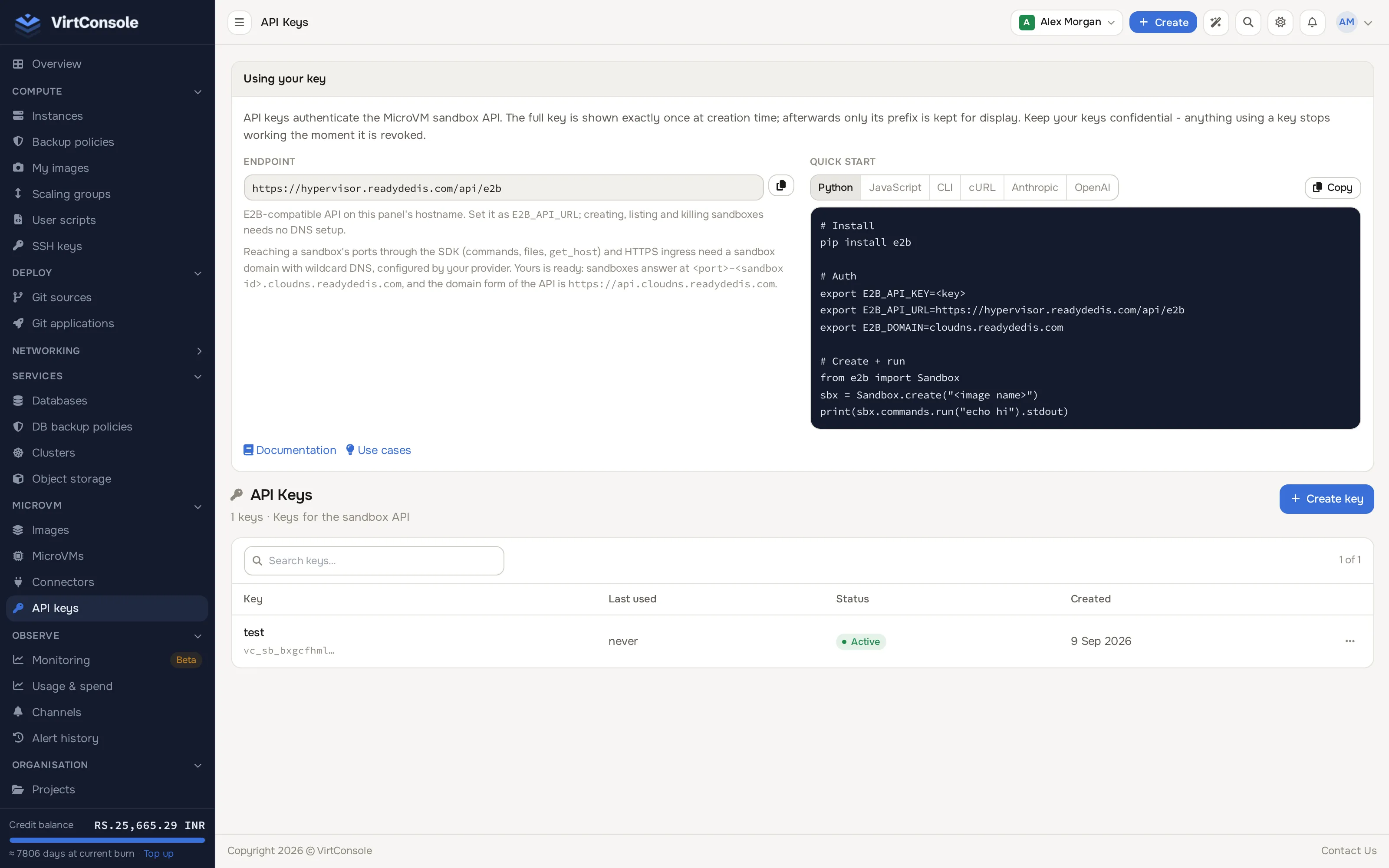This screenshot has height=868, width=1389.
Task: Switch quick start to JavaScript tab
Action: [x=894, y=188]
